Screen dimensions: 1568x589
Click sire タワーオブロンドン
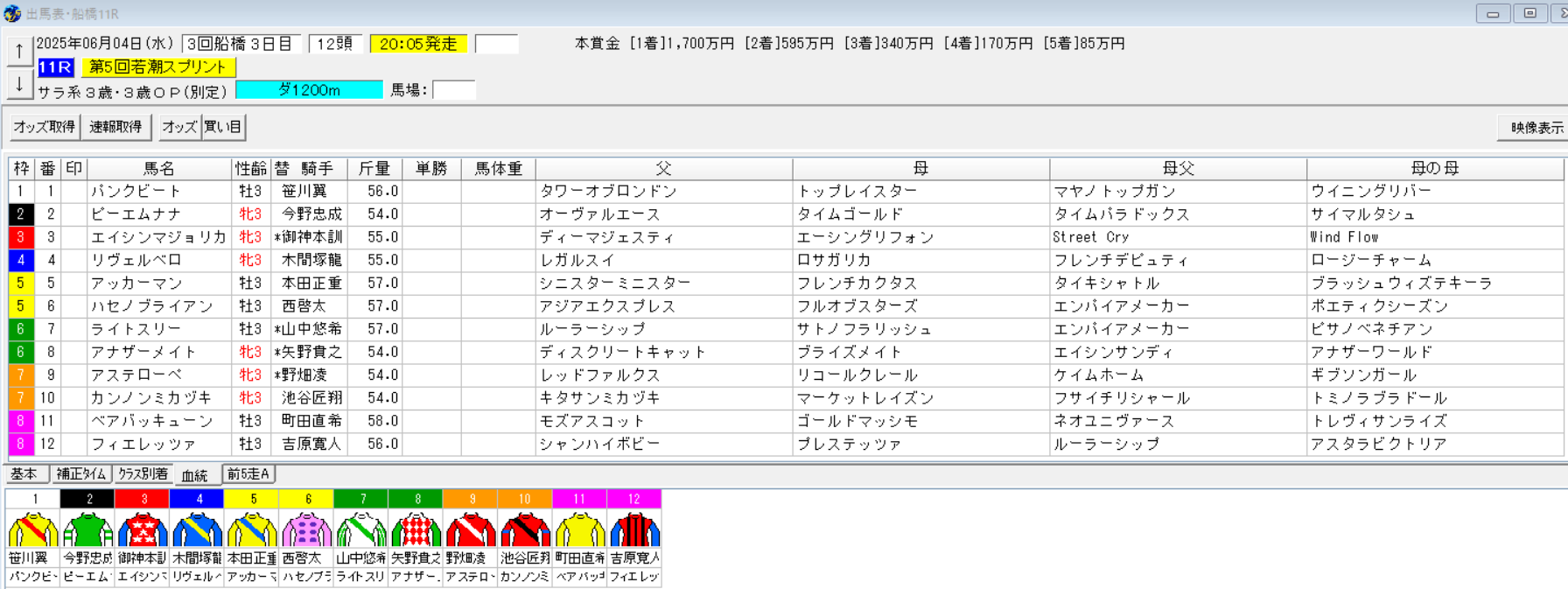[x=608, y=192]
